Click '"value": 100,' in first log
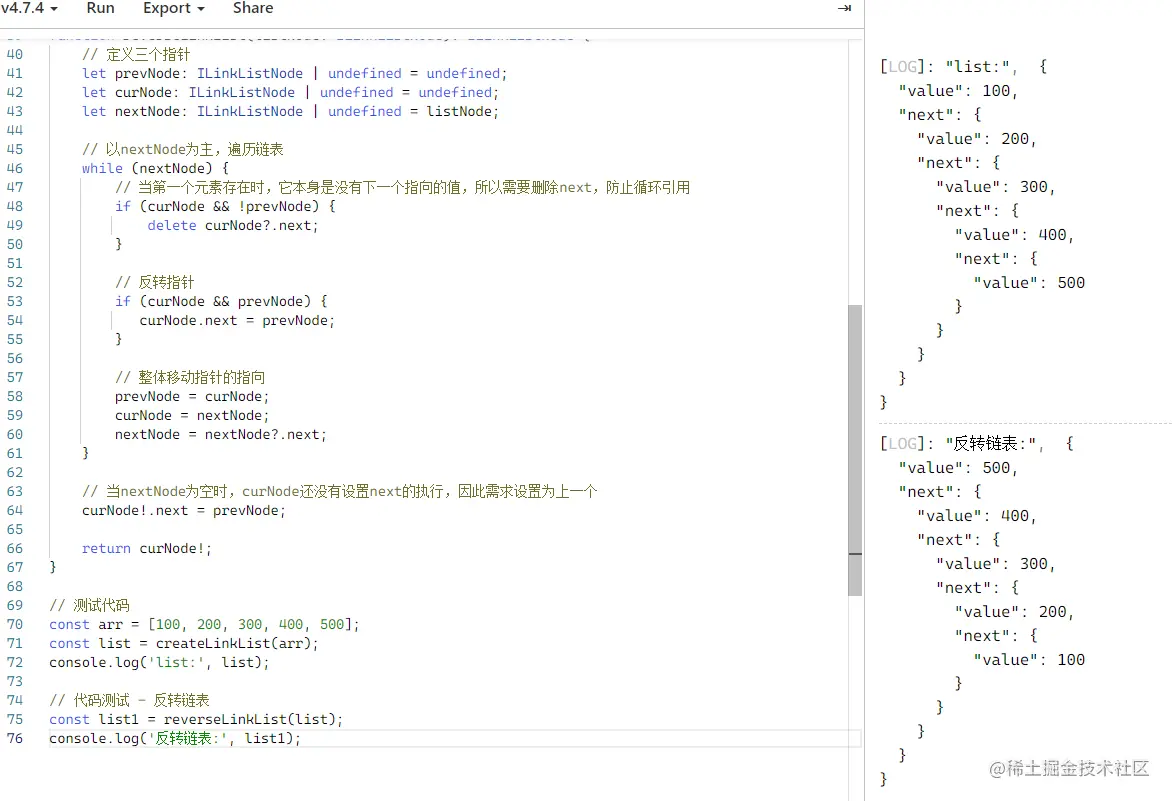1172x801 pixels. coord(958,91)
